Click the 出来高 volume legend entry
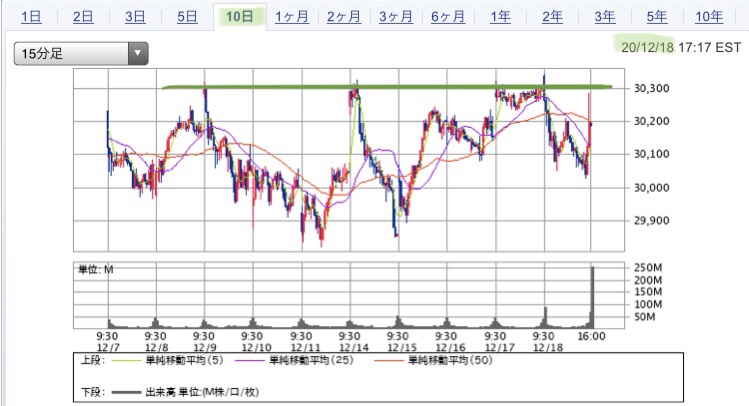 point(185,392)
